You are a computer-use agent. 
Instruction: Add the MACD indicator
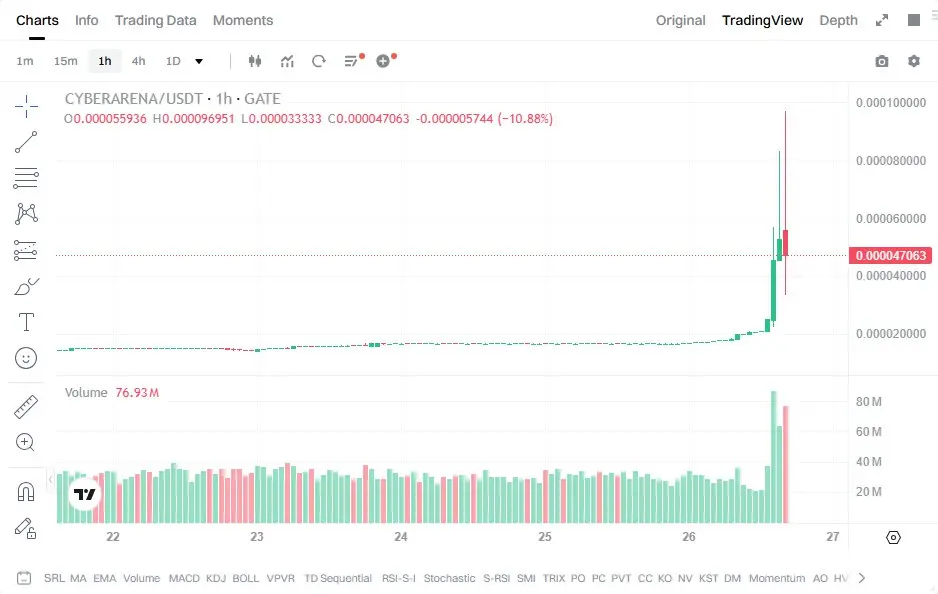(x=184, y=578)
